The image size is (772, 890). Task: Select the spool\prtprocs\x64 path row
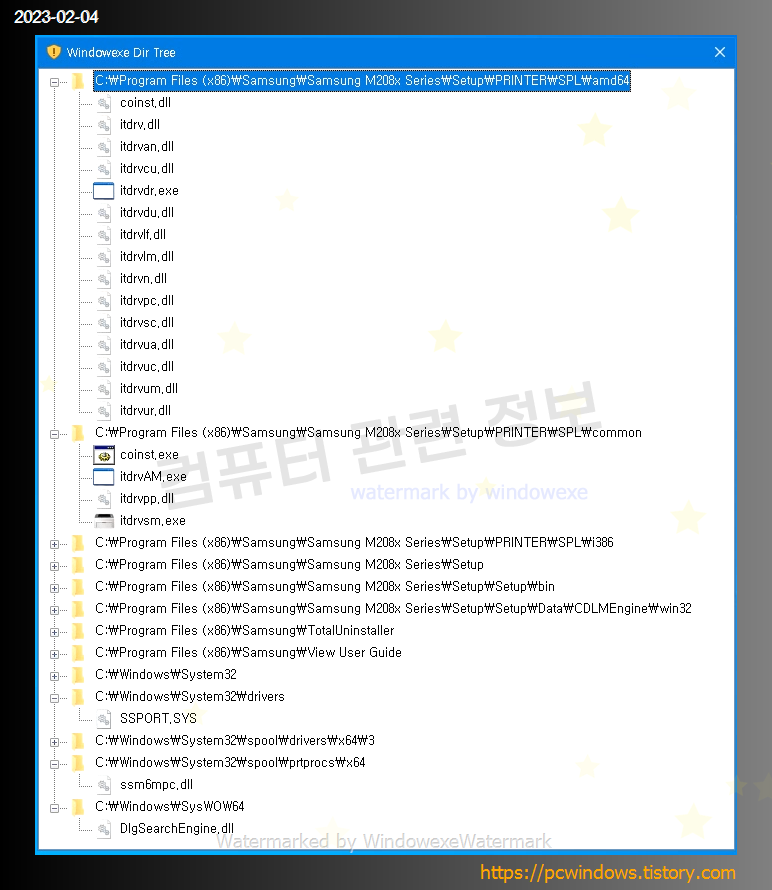tap(230, 763)
